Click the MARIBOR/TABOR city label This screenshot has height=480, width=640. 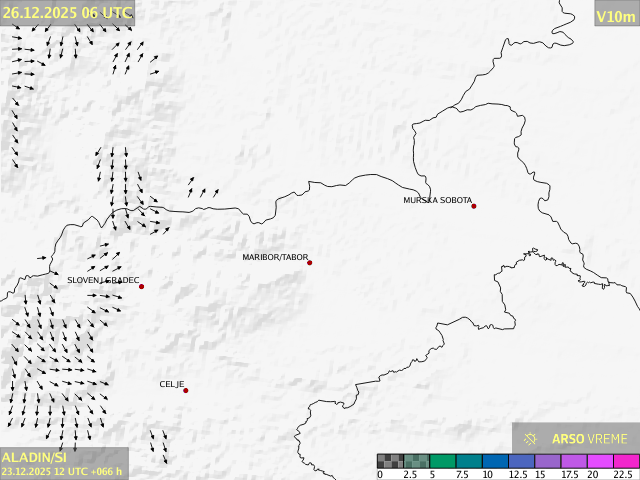pos(275,258)
